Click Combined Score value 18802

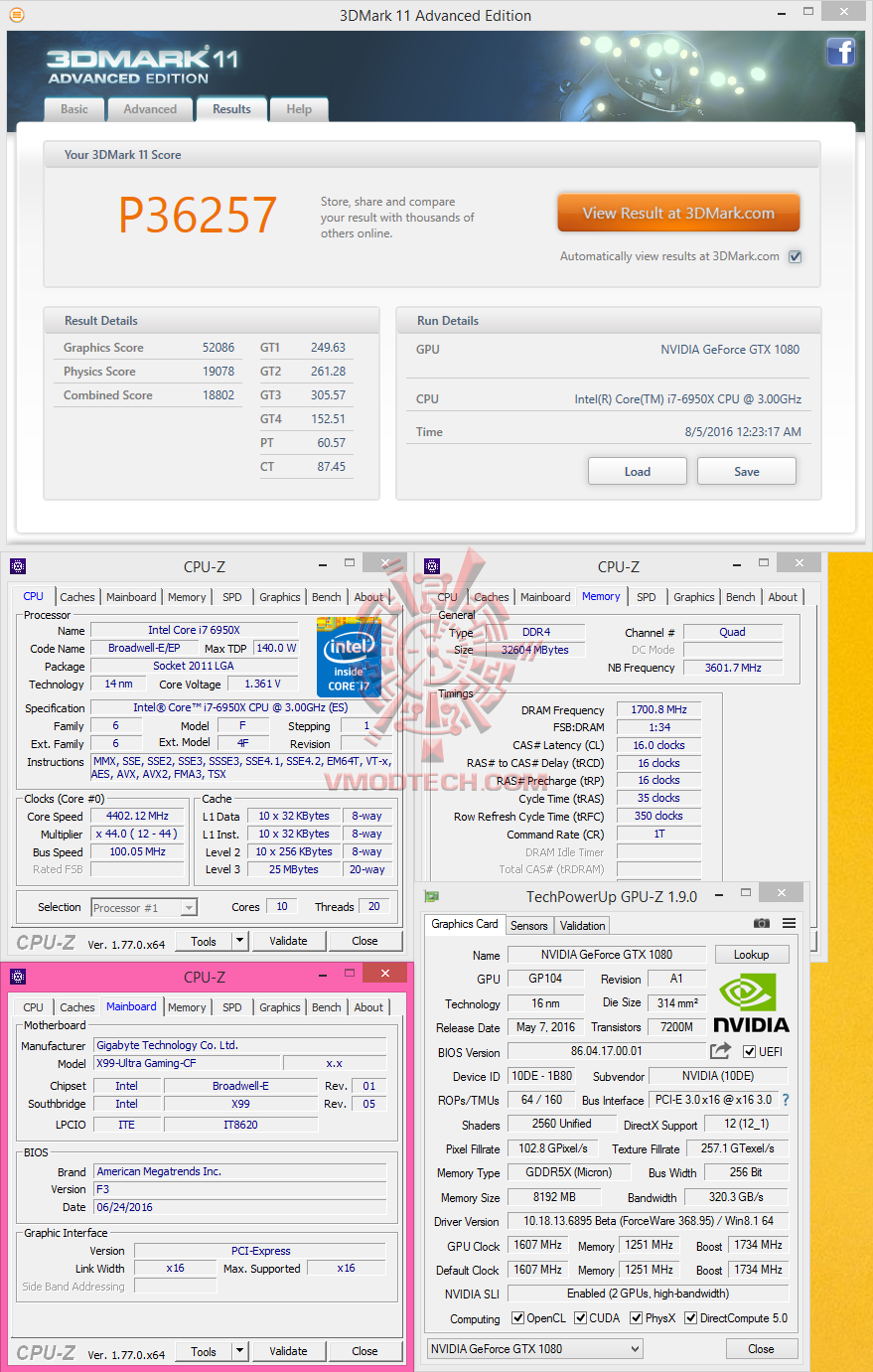click(218, 395)
